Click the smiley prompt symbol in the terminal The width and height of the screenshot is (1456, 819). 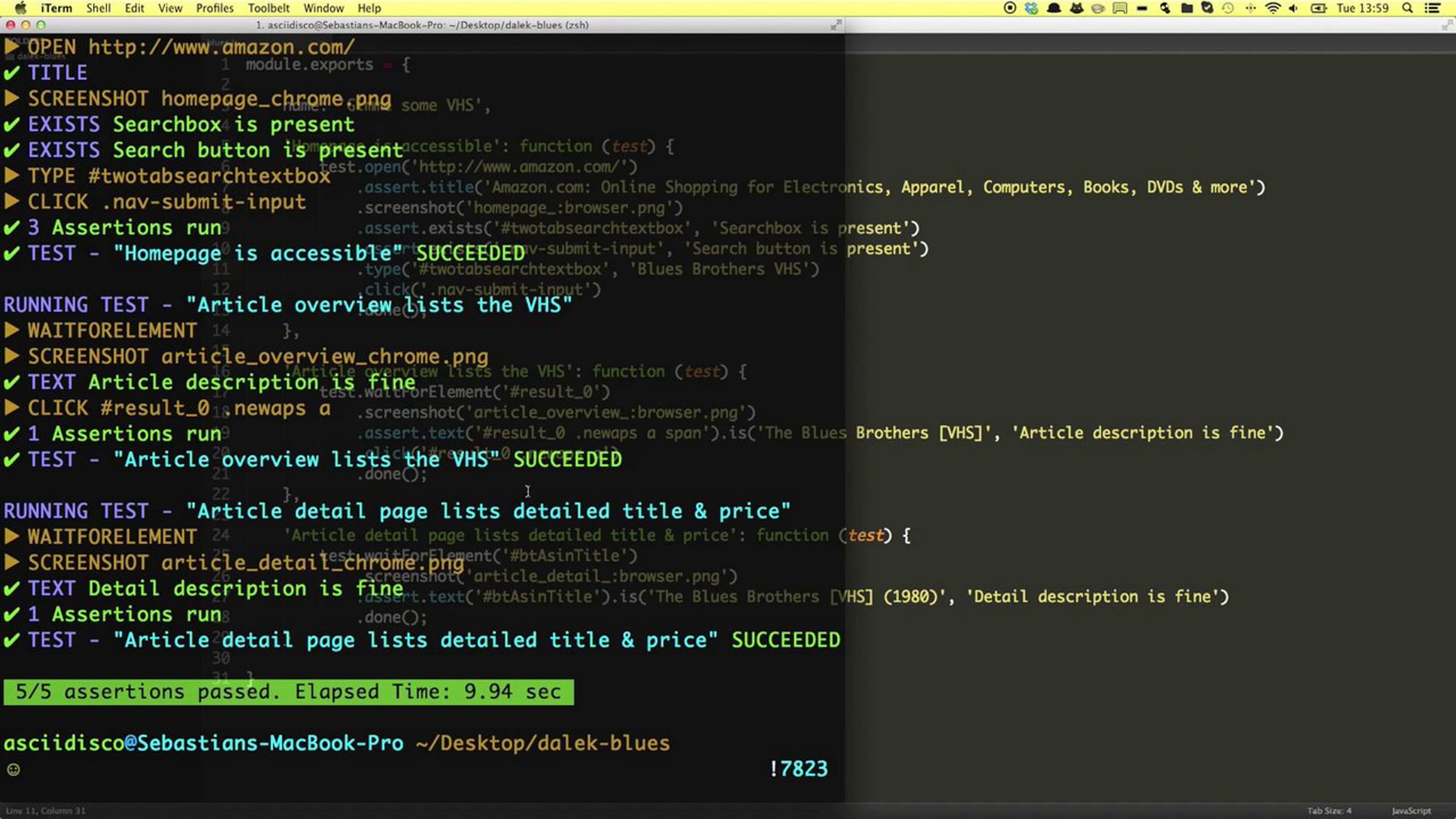(13, 770)
